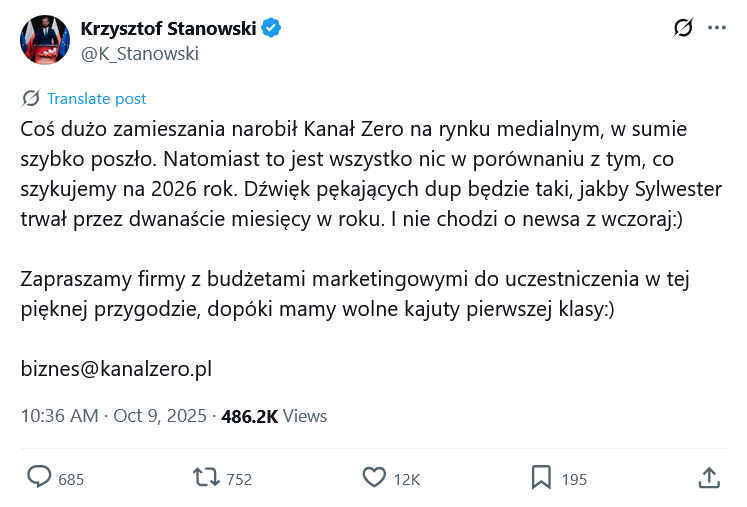
Task: Open the three-dot more options menu
Action: coord(717,29)
